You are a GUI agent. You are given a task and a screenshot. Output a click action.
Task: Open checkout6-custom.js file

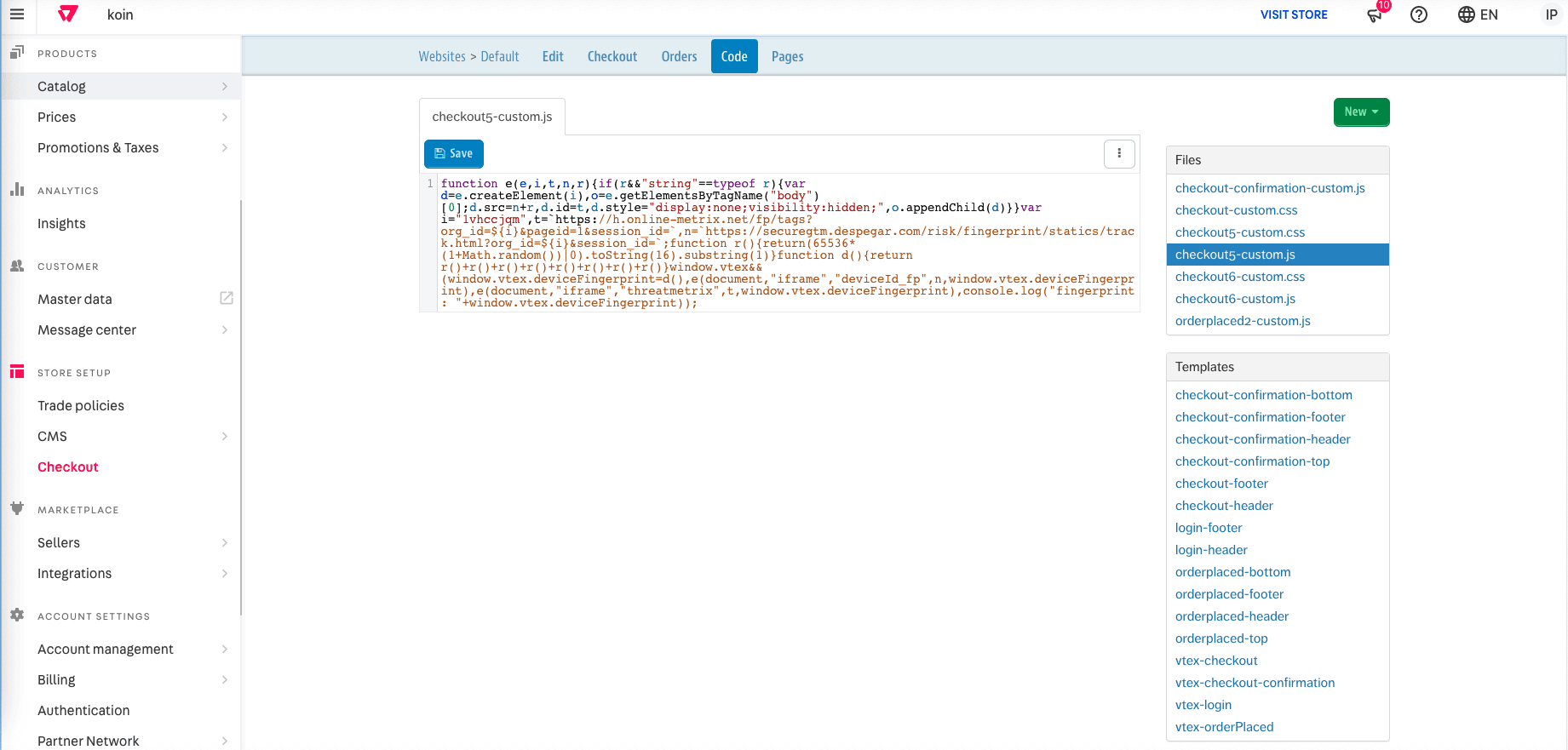point(1235,299)
